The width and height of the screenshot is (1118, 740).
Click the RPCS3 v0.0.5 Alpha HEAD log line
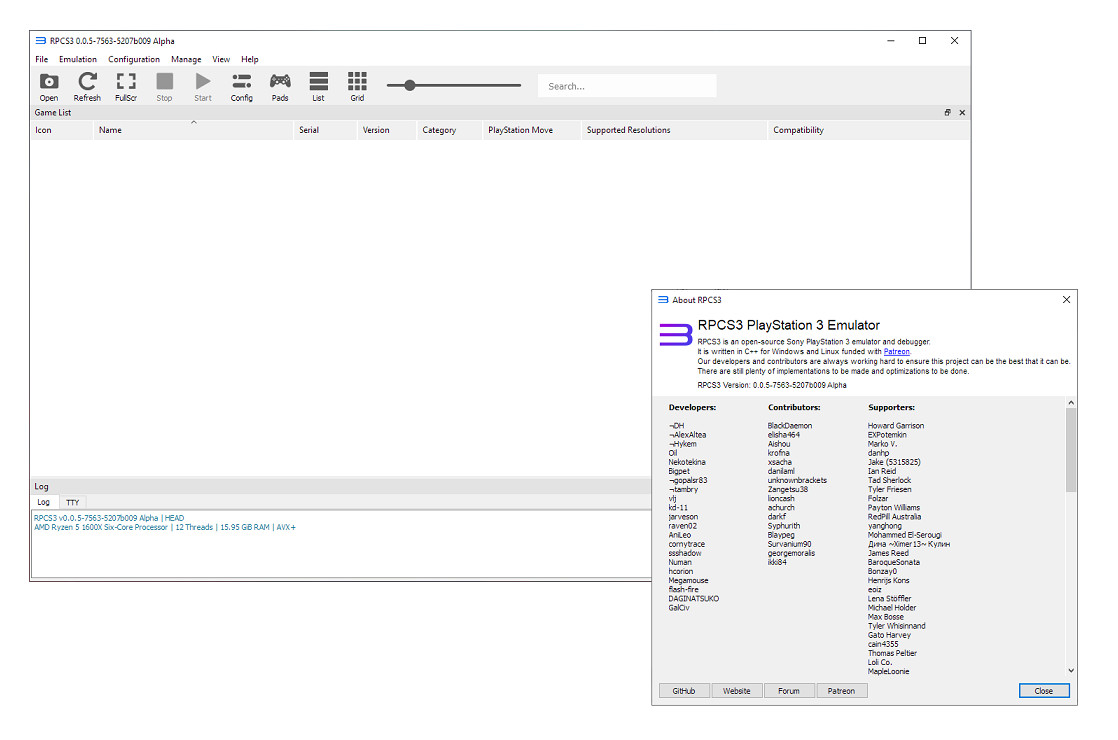point(108,518)
